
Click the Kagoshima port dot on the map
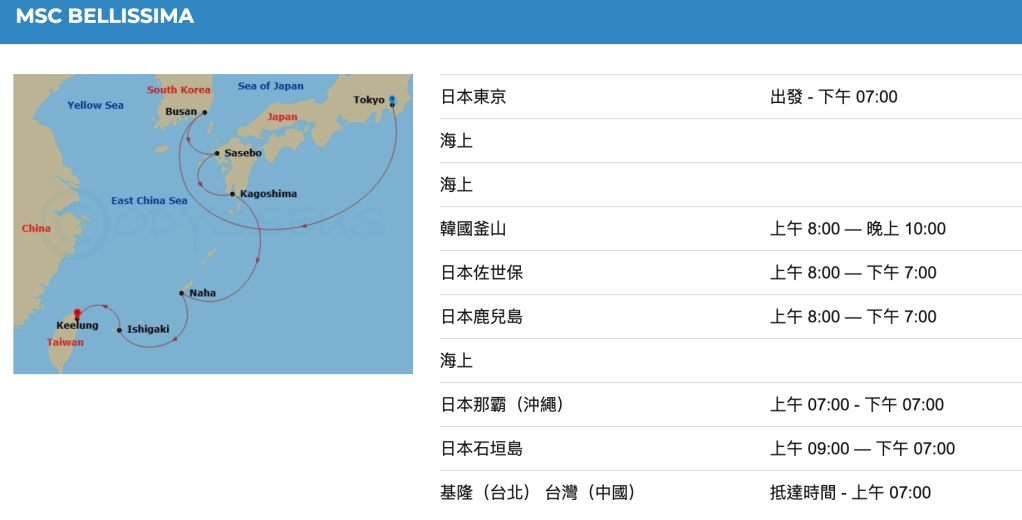pyautogui.click(x=232, y=193)
